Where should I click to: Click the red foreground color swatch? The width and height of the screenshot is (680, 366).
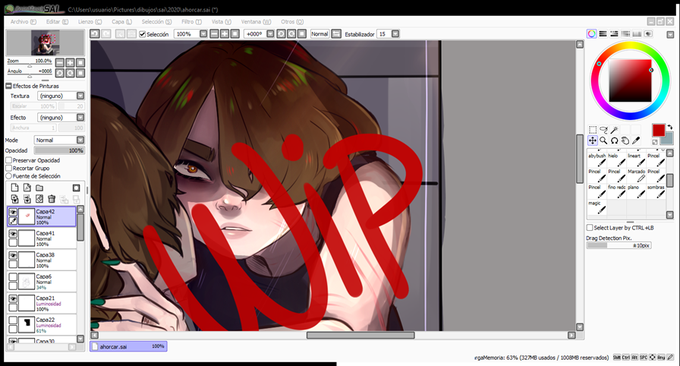pyautogui.click(x=658, y=130)
